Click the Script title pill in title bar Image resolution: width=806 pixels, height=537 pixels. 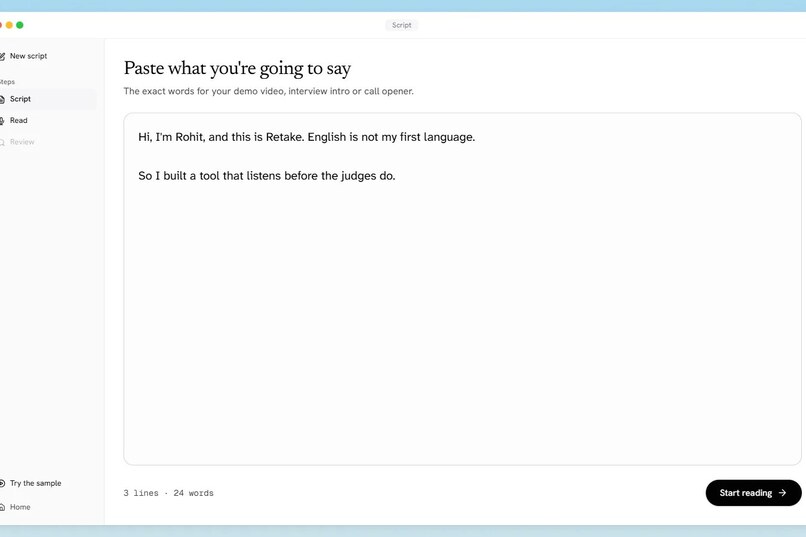pos(401,25)
